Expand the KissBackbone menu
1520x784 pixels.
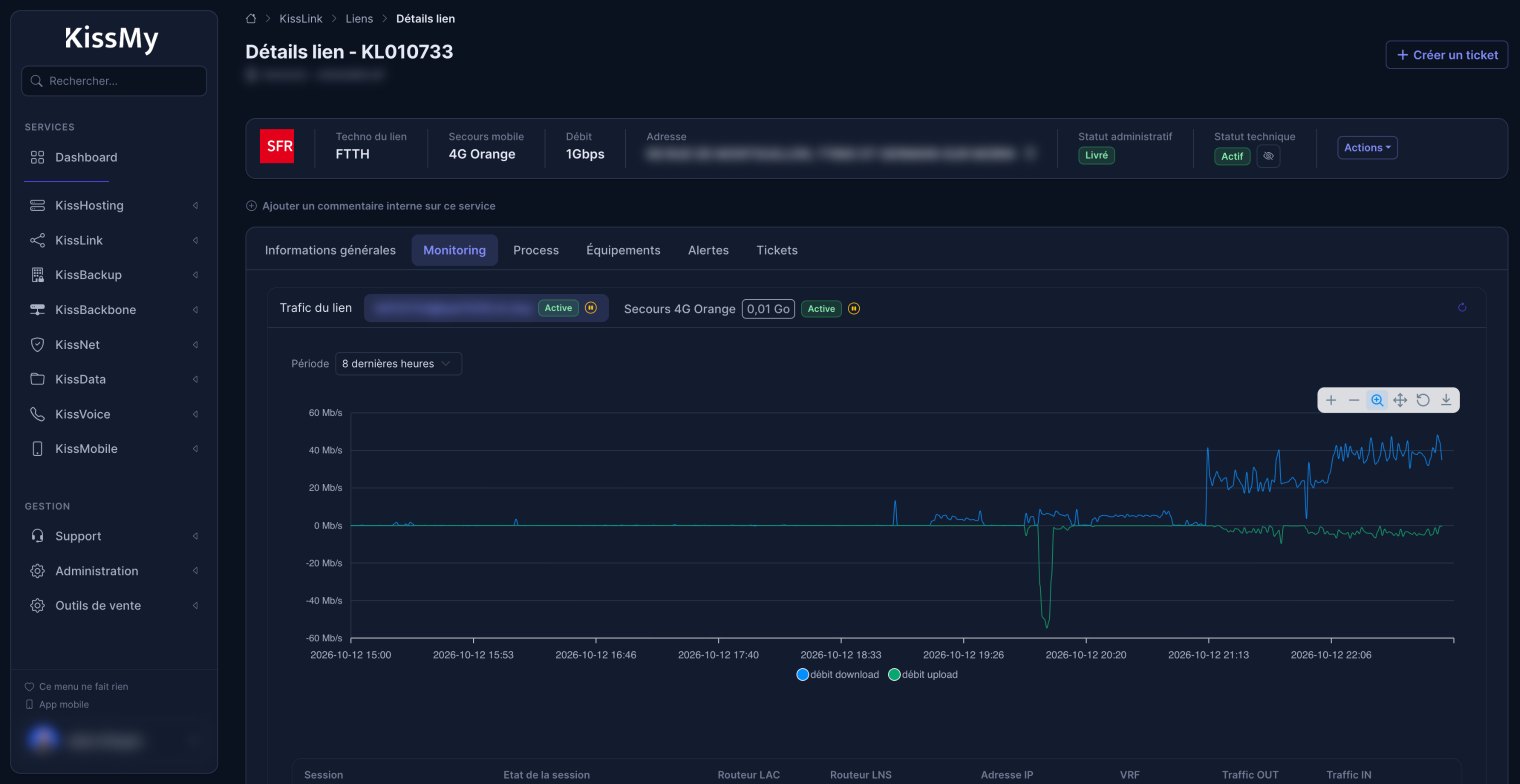(x=114, y=310)
